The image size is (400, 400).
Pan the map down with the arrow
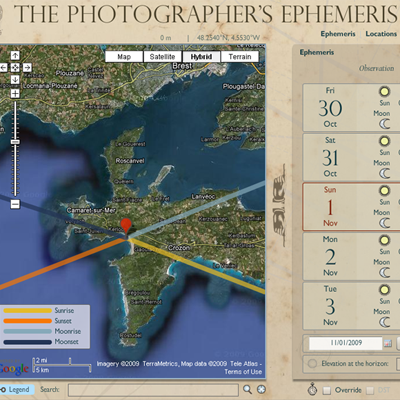pos(15,80)
